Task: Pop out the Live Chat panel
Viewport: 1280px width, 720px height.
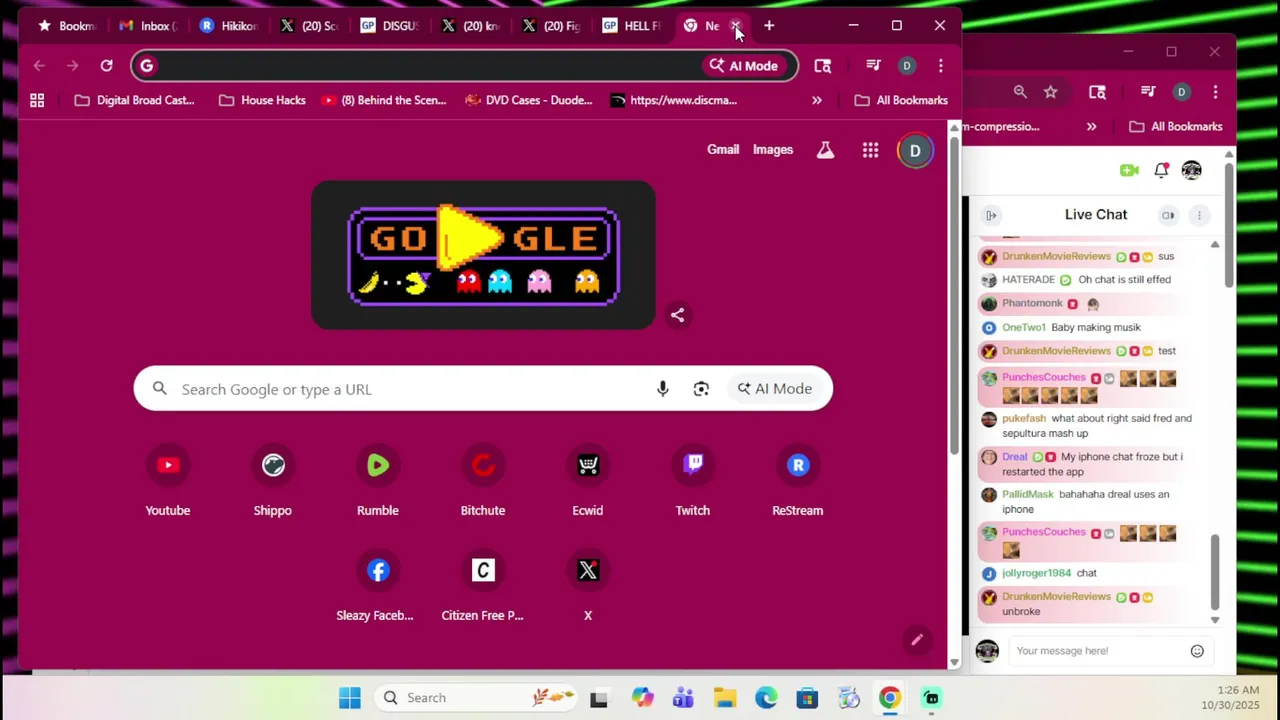Action: click(1168, 215)
